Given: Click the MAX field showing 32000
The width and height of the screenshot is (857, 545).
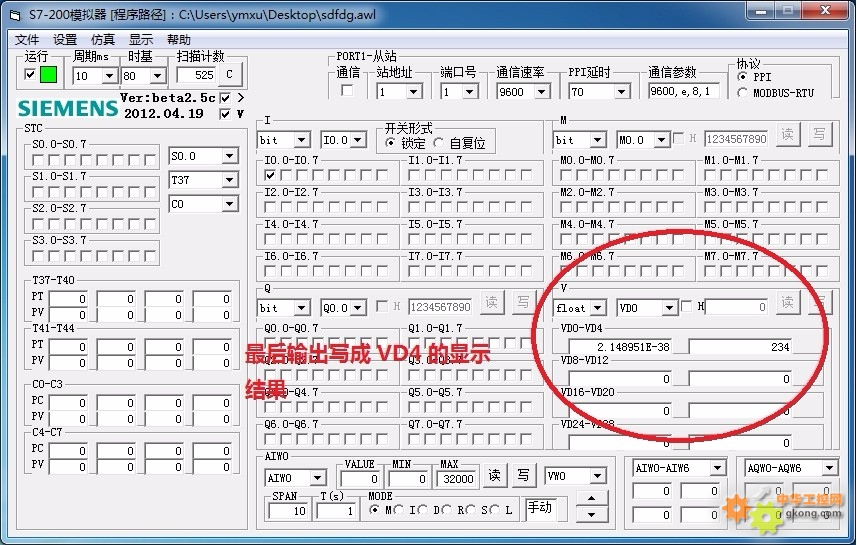Looking at the screenshot, I should coord(457,479).
